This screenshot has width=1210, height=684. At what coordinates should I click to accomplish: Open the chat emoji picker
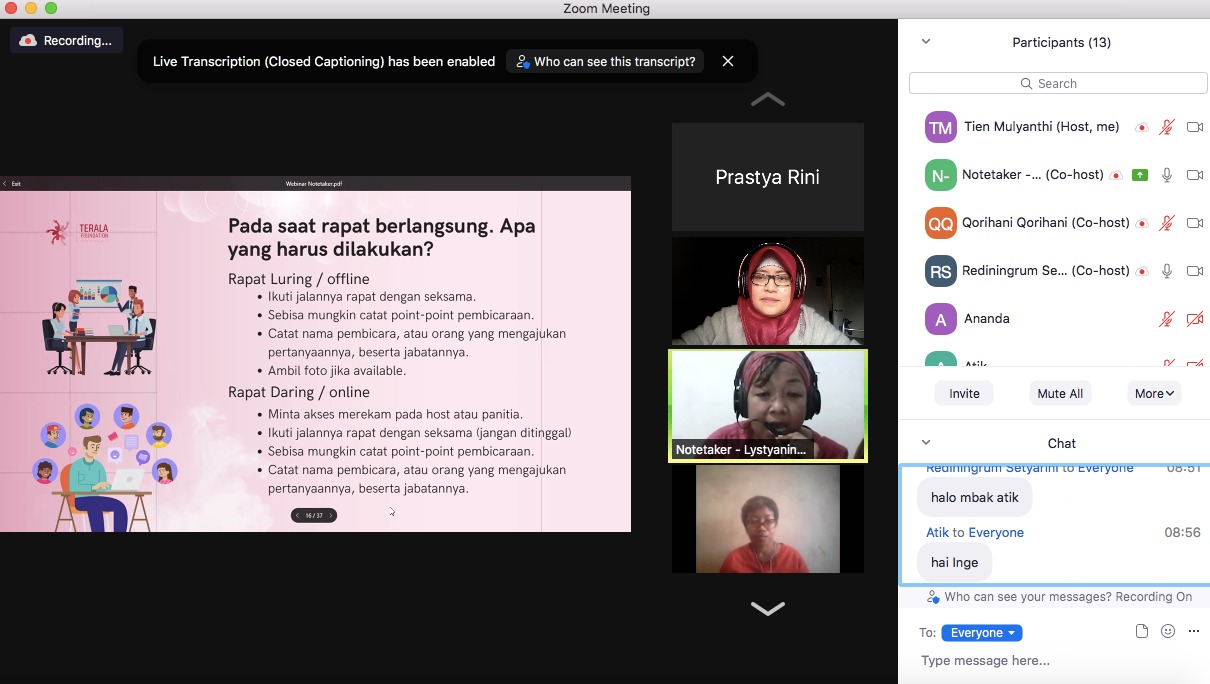pyautogui.click(x=1168, y=632)
